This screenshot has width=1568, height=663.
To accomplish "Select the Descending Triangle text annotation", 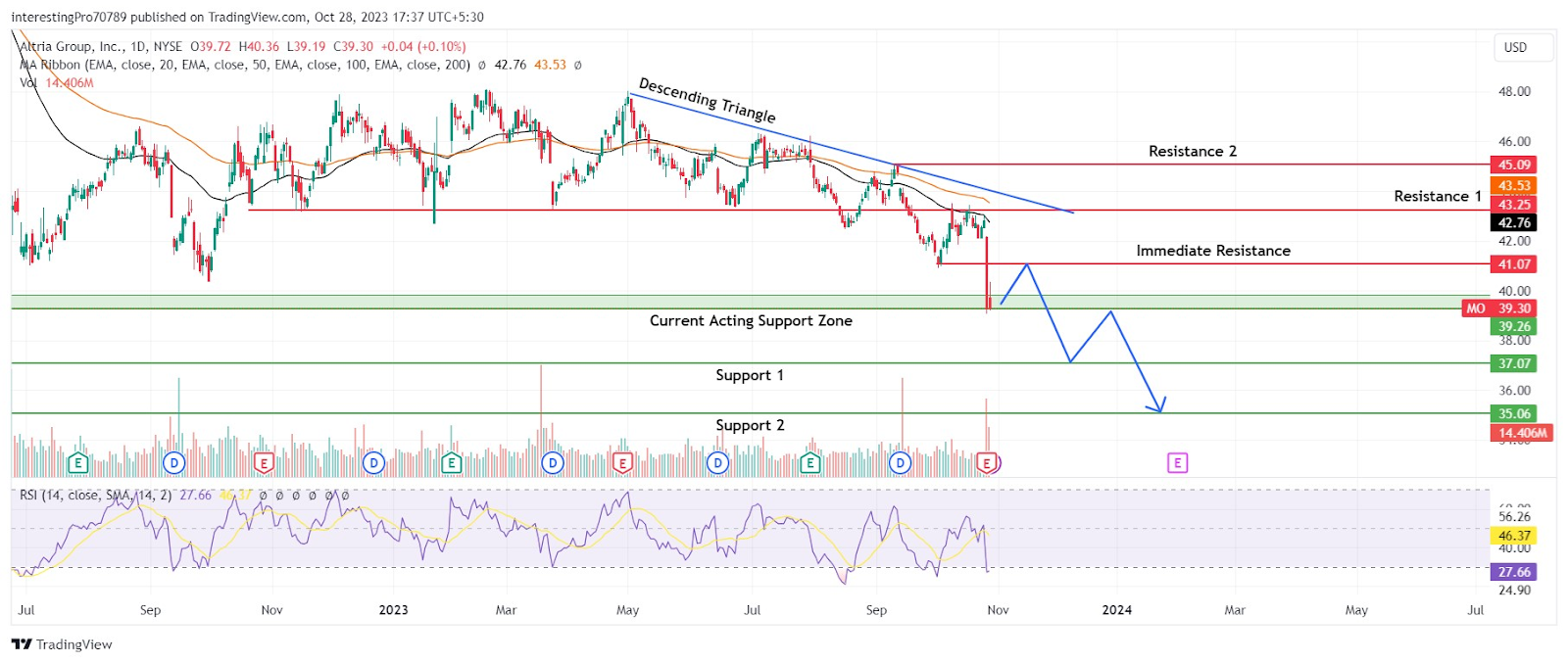I will click(707, 101).
